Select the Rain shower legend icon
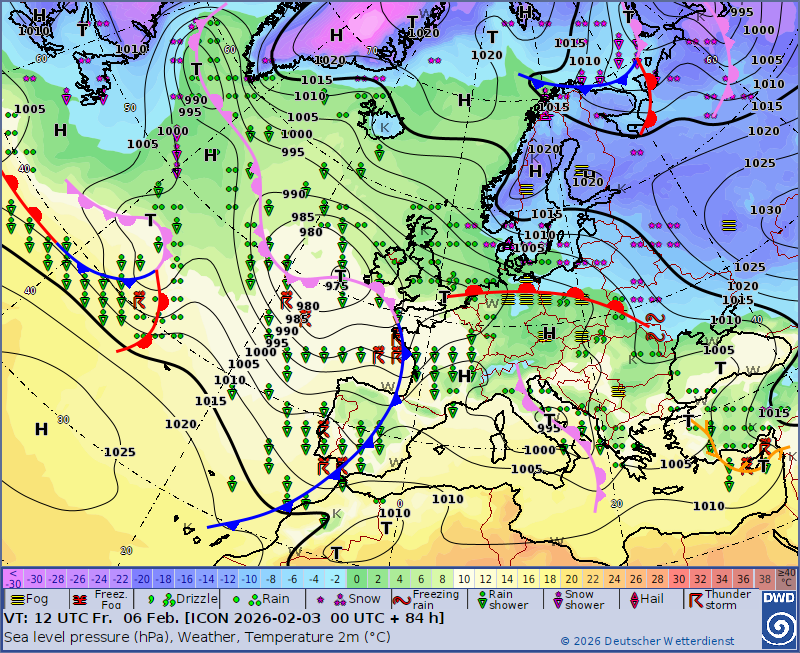The image size is (800, 653). [x=481, y=600]
